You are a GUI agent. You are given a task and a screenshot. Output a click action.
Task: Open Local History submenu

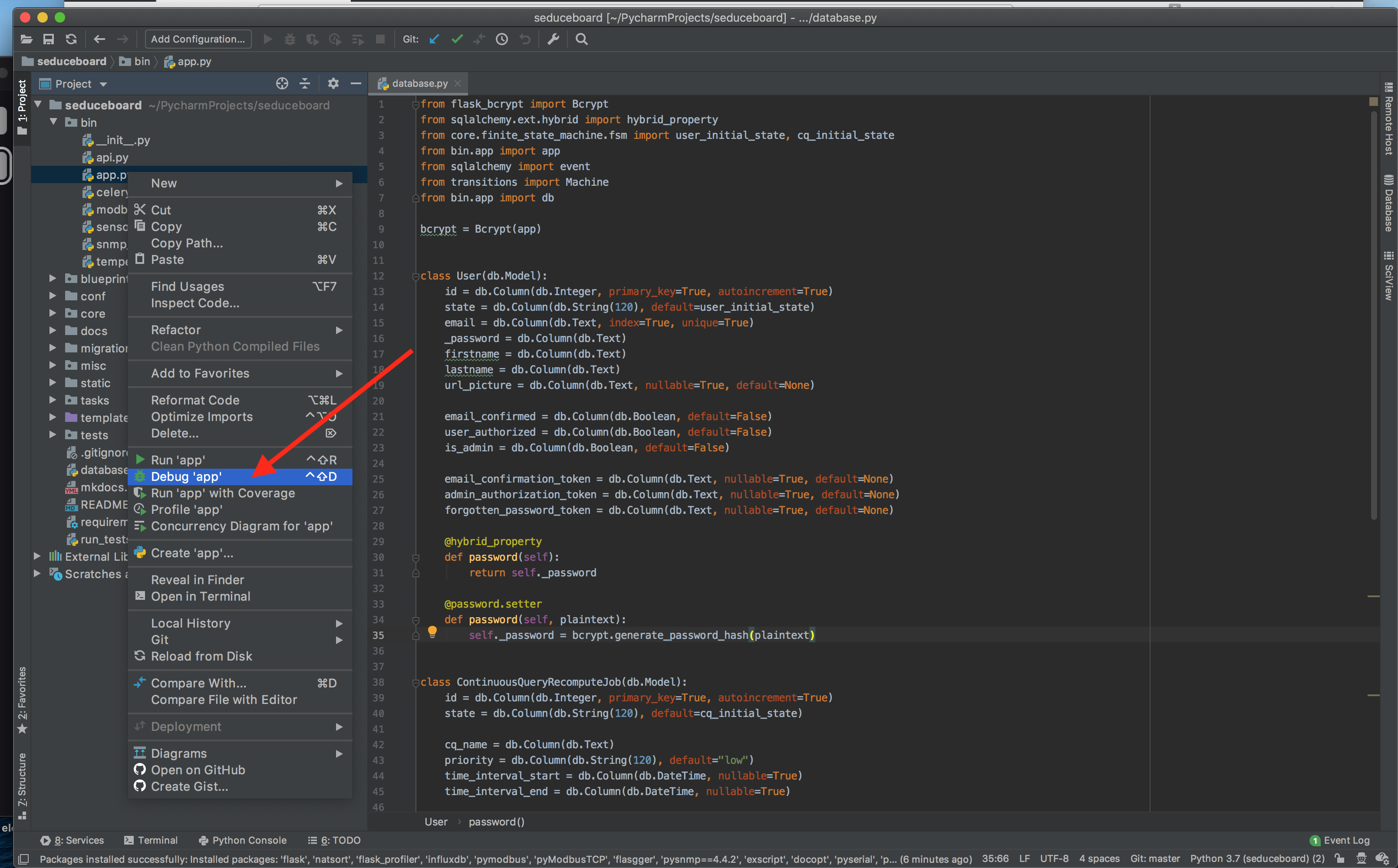coord(240,624)
